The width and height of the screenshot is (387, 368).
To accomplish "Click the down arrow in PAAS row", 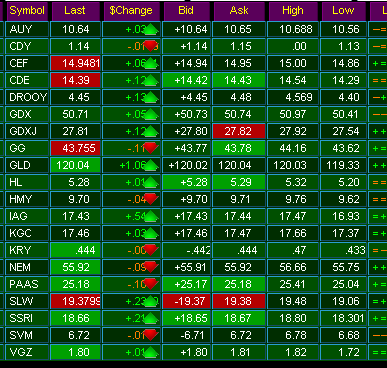I will click(x=151, y=284).
